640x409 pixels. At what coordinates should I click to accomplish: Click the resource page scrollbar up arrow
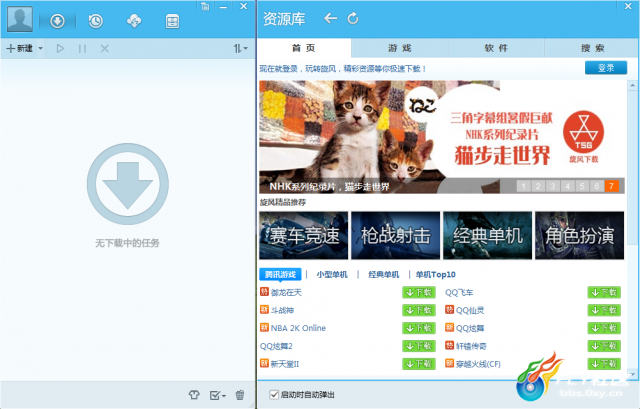point(633,85)
